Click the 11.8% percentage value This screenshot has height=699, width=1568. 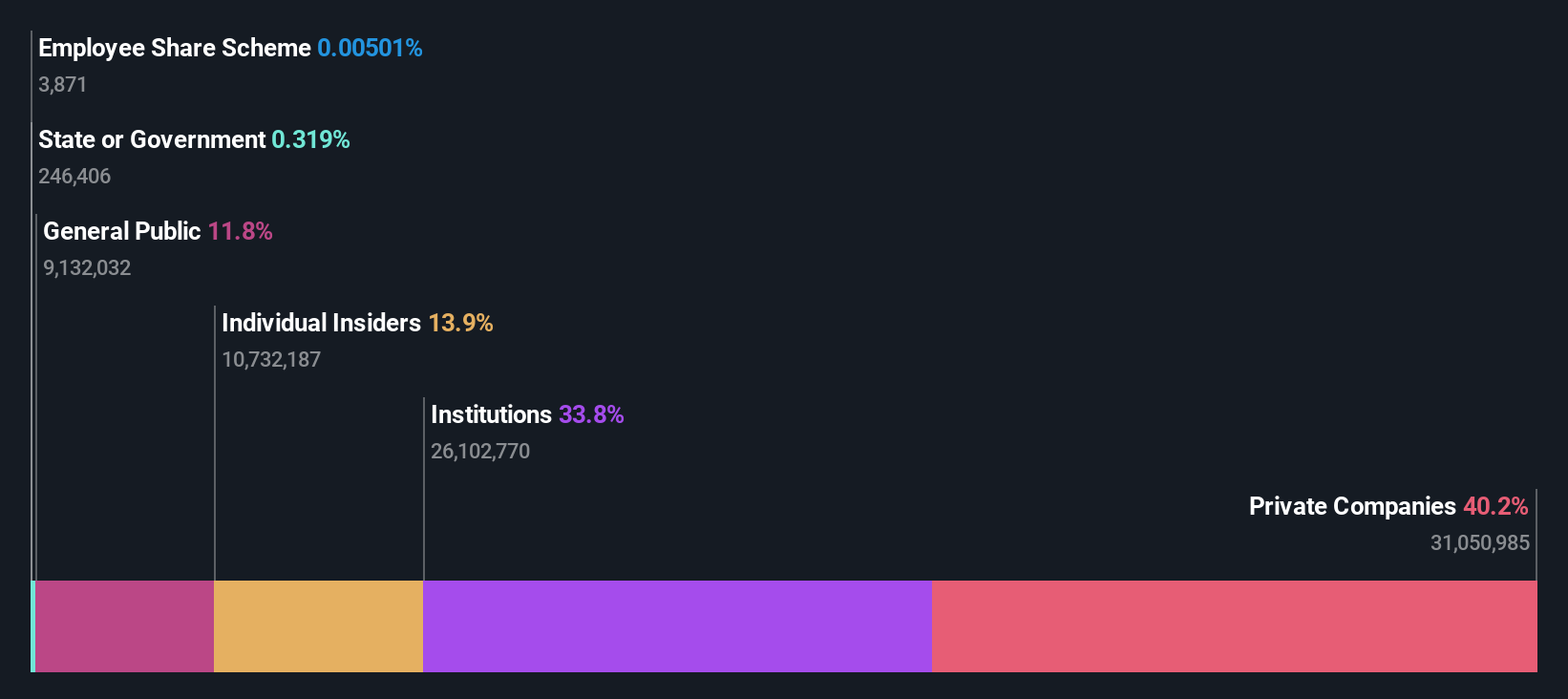(240, 231)
